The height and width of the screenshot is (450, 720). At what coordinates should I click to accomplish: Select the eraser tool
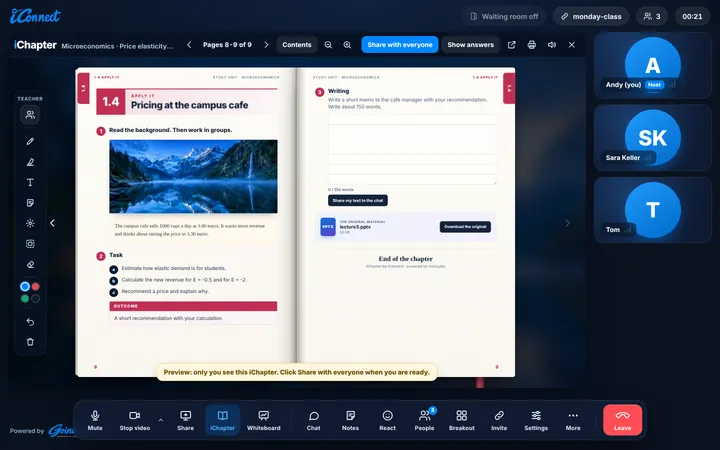pyautogui.click(x=30, y=264)
